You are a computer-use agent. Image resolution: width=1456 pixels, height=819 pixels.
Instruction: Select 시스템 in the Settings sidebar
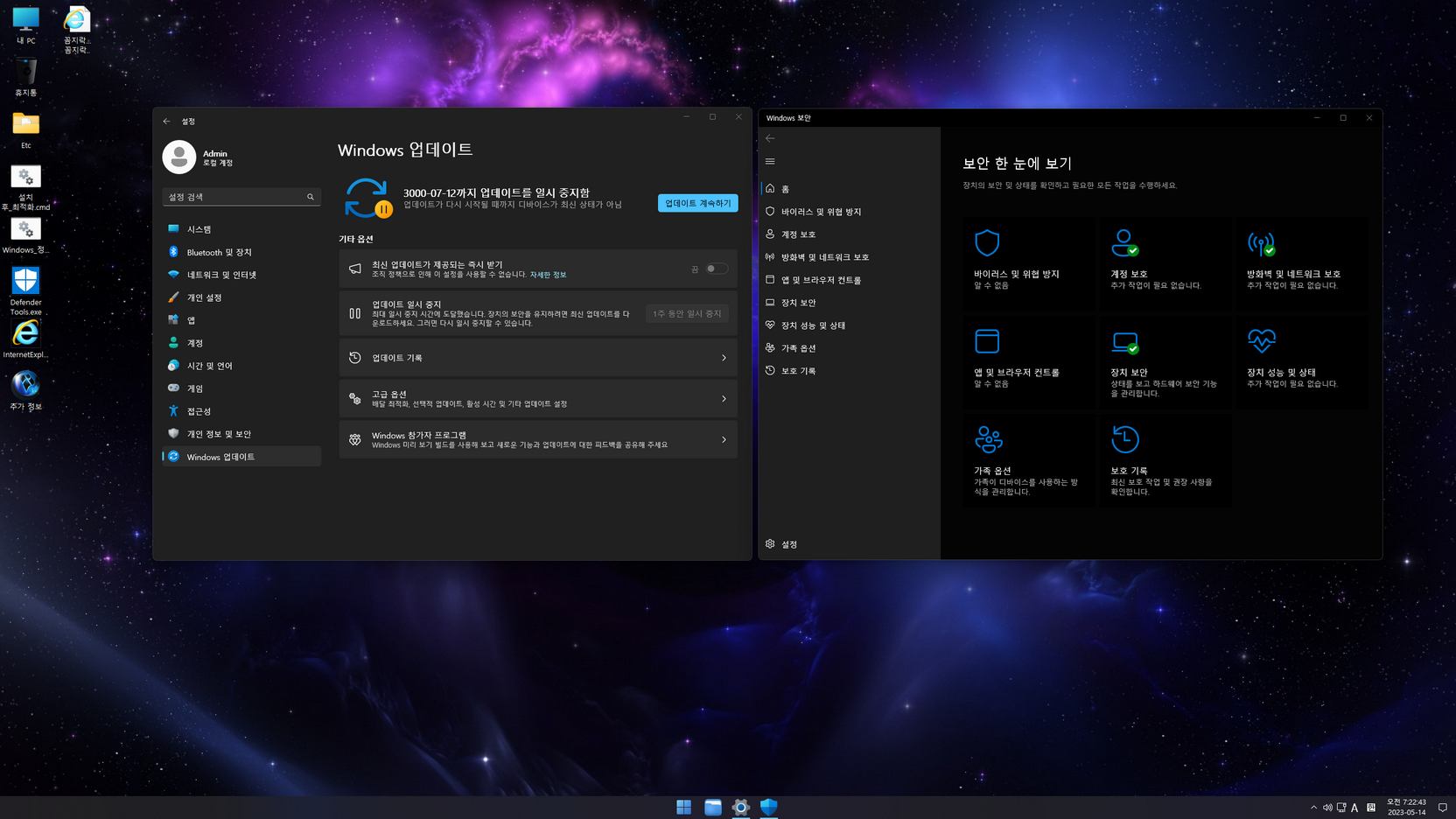241,229
